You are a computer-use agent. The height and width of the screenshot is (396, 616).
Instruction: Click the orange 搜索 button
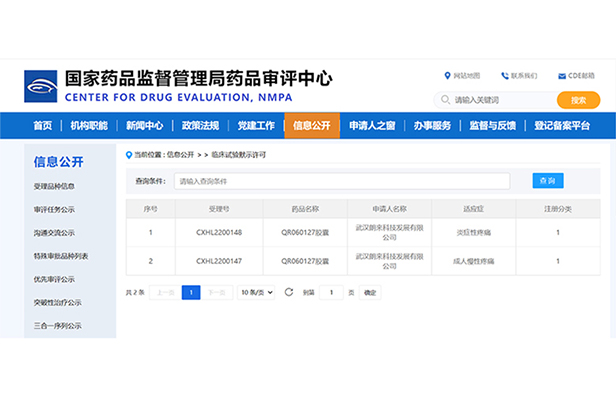(578, 100)
